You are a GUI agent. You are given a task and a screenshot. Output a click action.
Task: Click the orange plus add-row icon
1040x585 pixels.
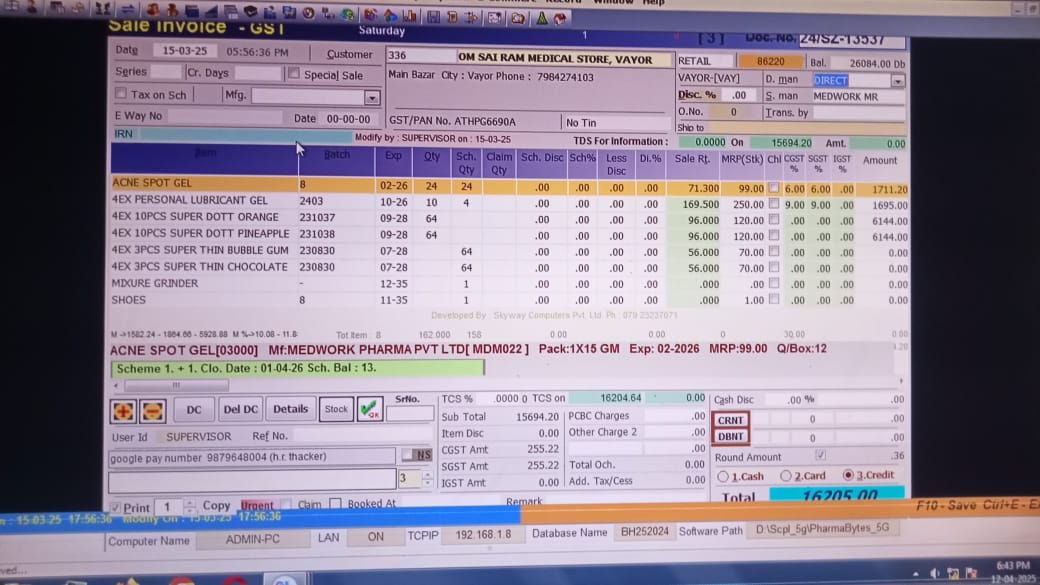click(124, 409)
